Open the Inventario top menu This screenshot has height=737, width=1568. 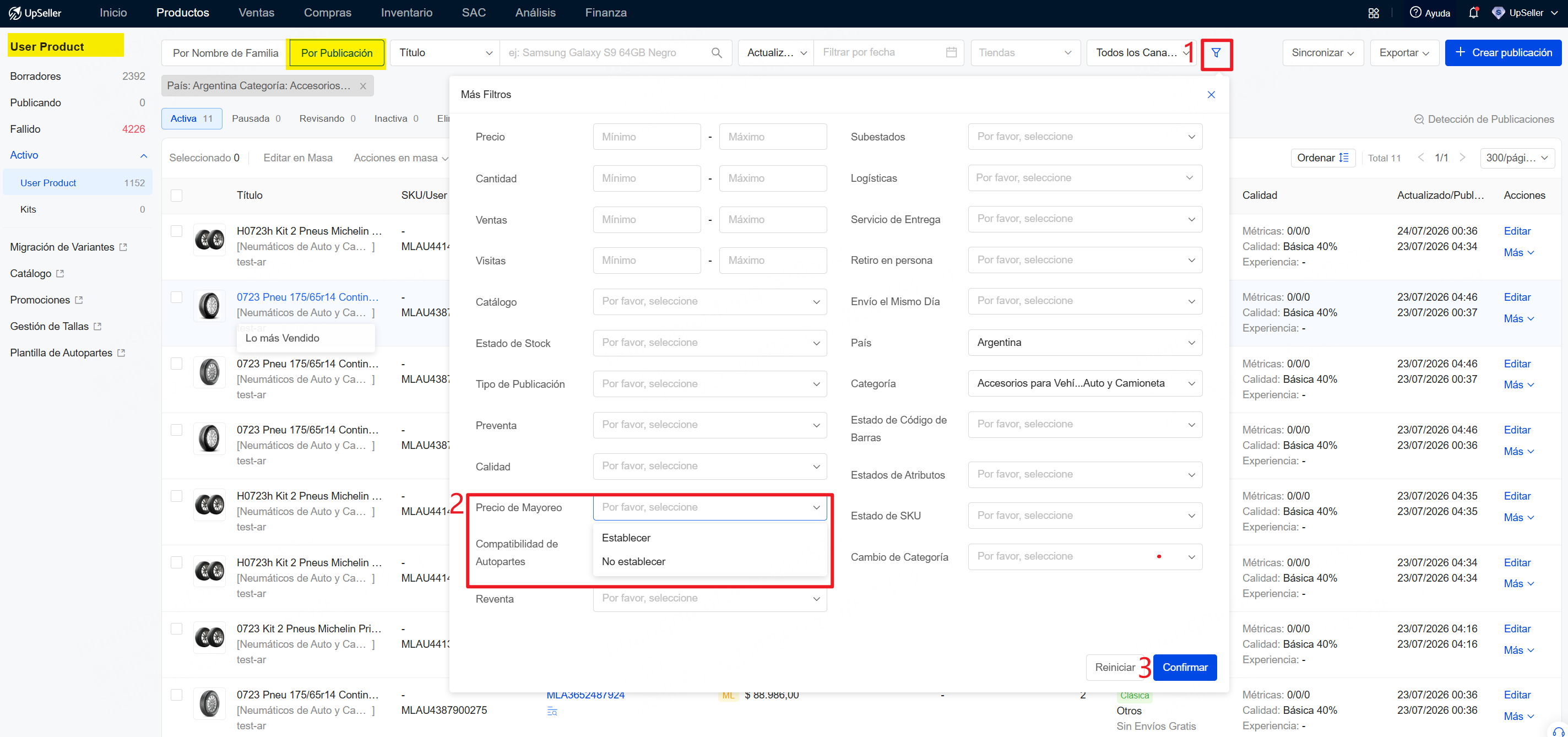click(406, 13)
